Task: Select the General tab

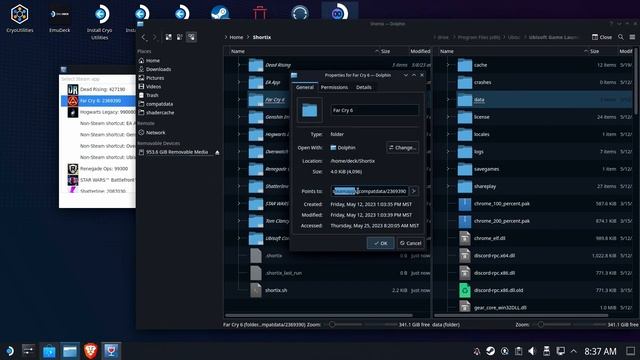Action: point(305,87)
